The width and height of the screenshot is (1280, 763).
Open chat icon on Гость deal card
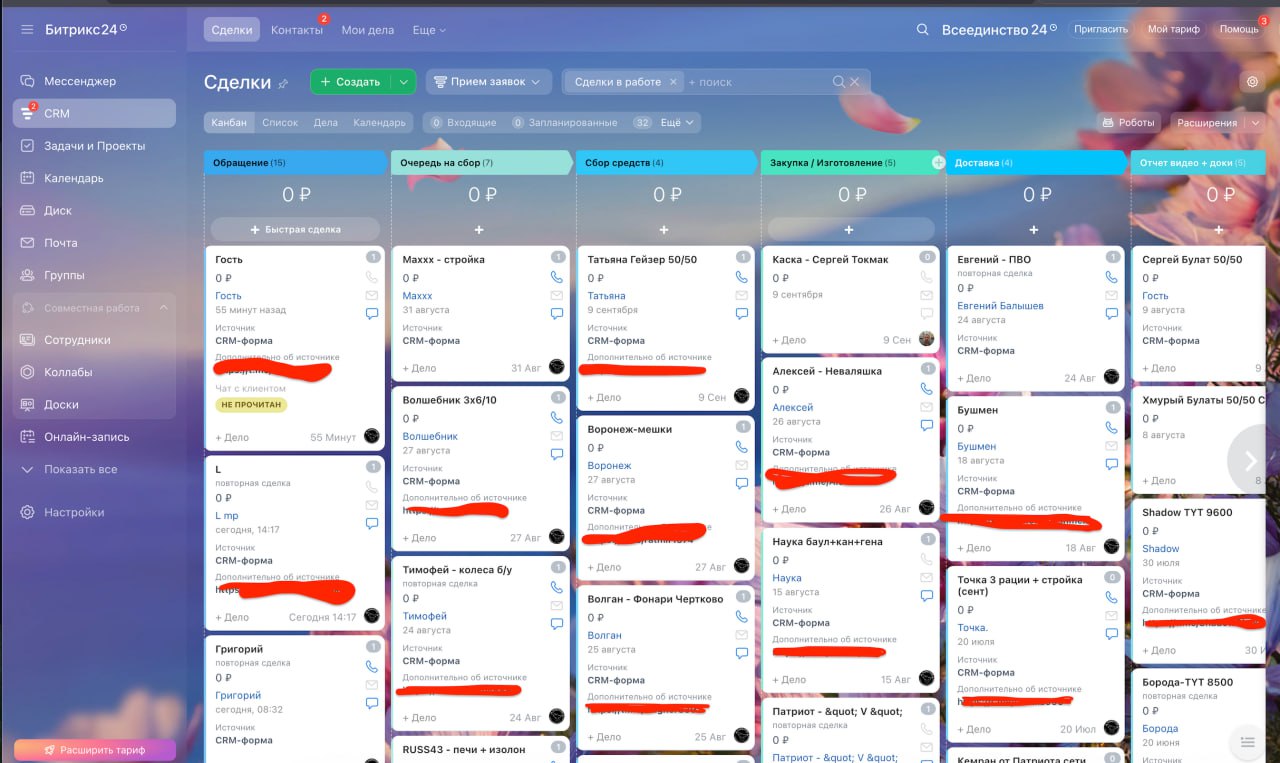(372, 314)
